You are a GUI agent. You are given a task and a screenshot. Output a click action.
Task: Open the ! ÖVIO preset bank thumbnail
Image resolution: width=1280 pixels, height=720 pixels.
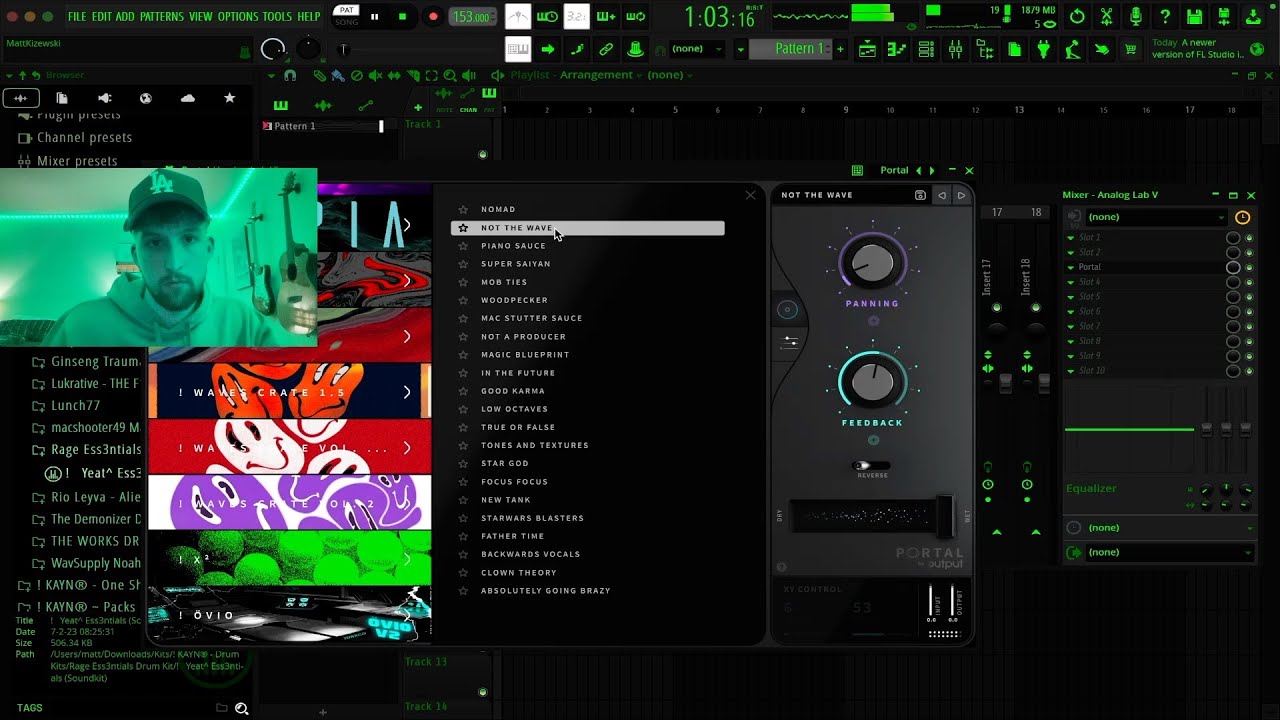pyautogui.click(x=290, y=613)
